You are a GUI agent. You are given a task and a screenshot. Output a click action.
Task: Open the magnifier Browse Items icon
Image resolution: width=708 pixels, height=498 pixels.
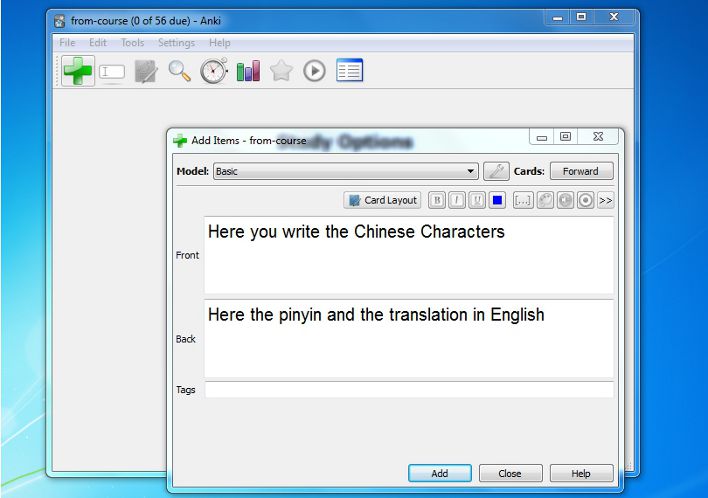coord(179,71)
